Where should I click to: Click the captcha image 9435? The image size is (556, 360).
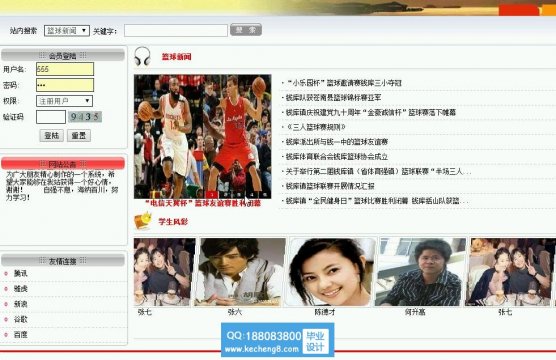pos(85,117)
